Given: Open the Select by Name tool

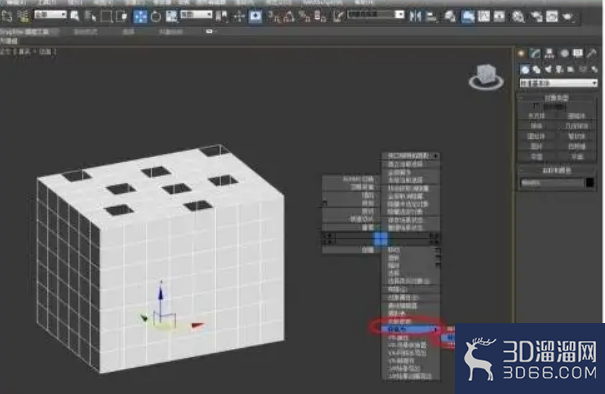Looking at the screenshot, I should pyautogui.click(x=90, y=16).
